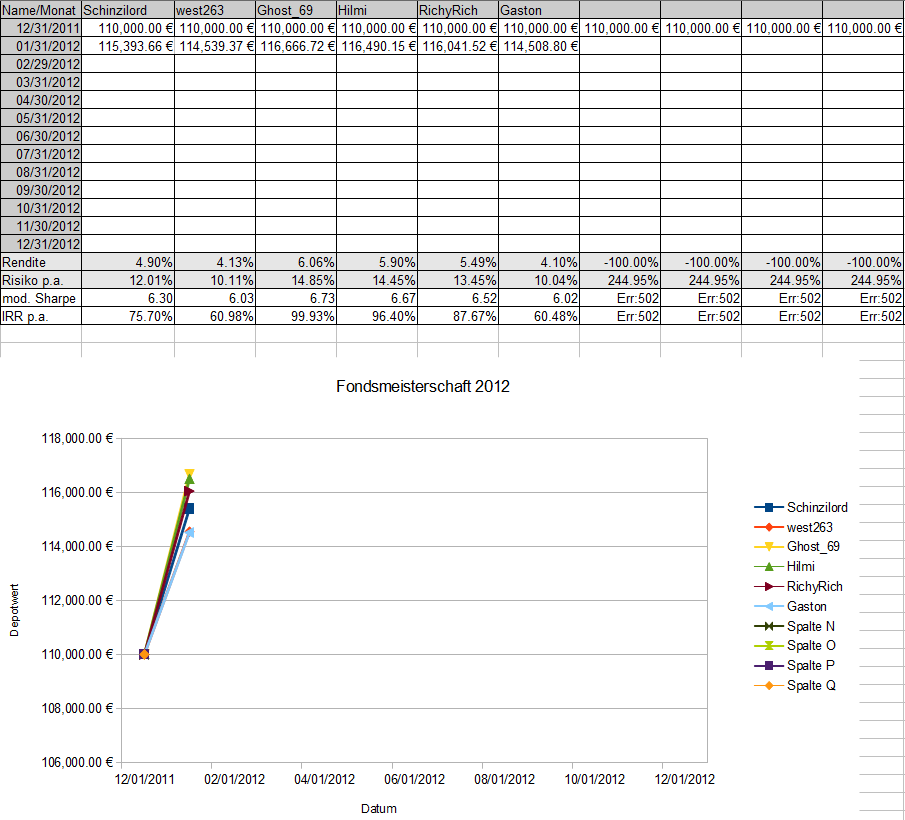Click the 99.93% IRR cell
Screen dimensions: 905x820
pos(296,316)
